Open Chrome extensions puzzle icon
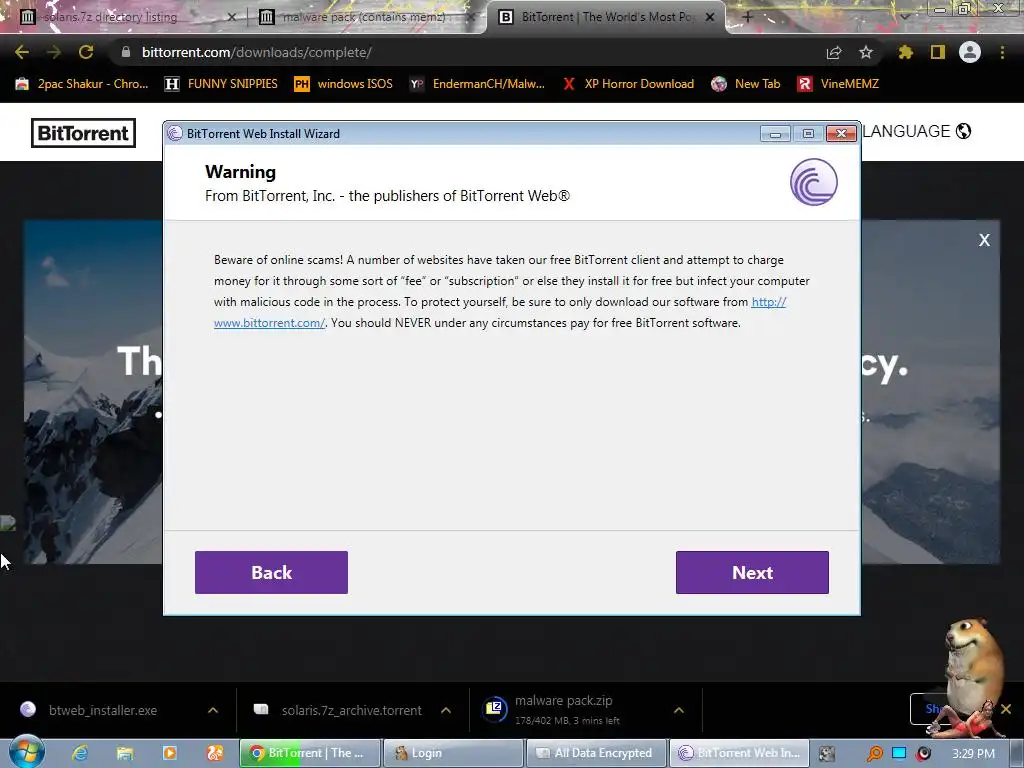Screen dimensions: 1024x768 point(905,52)
